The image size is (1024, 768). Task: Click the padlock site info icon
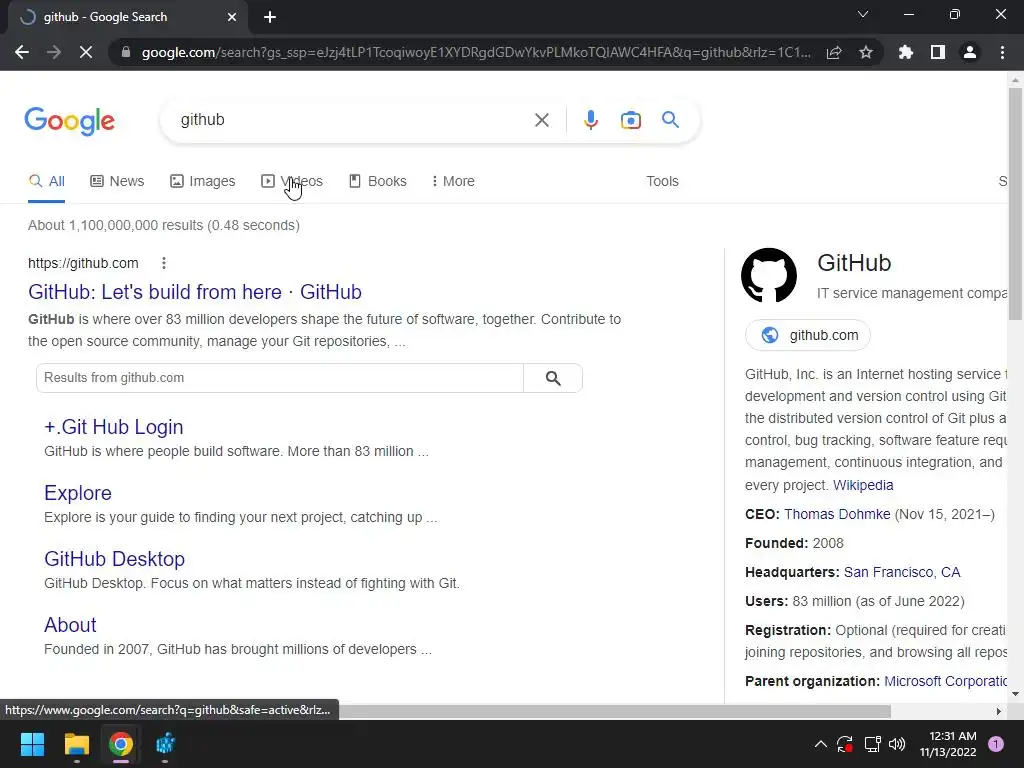126,52
